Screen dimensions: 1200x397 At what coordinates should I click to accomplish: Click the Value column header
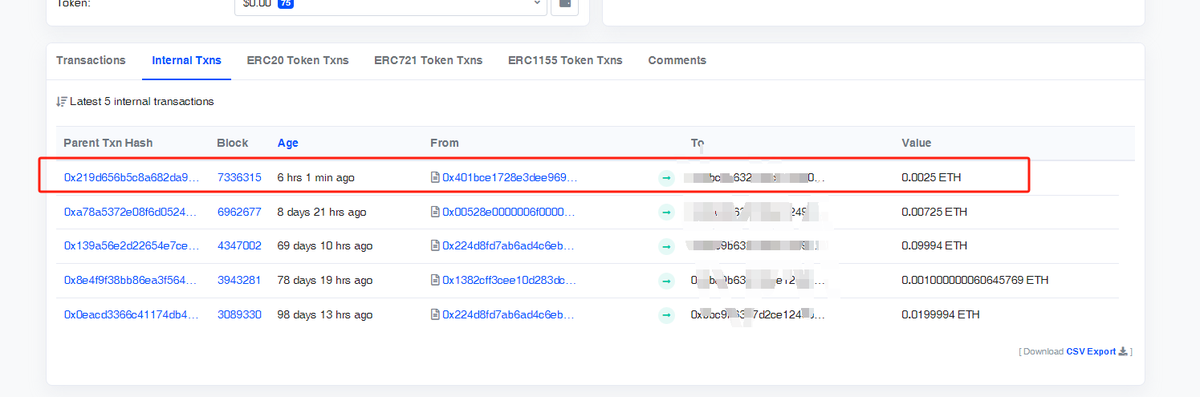click(x=917, y=143)
